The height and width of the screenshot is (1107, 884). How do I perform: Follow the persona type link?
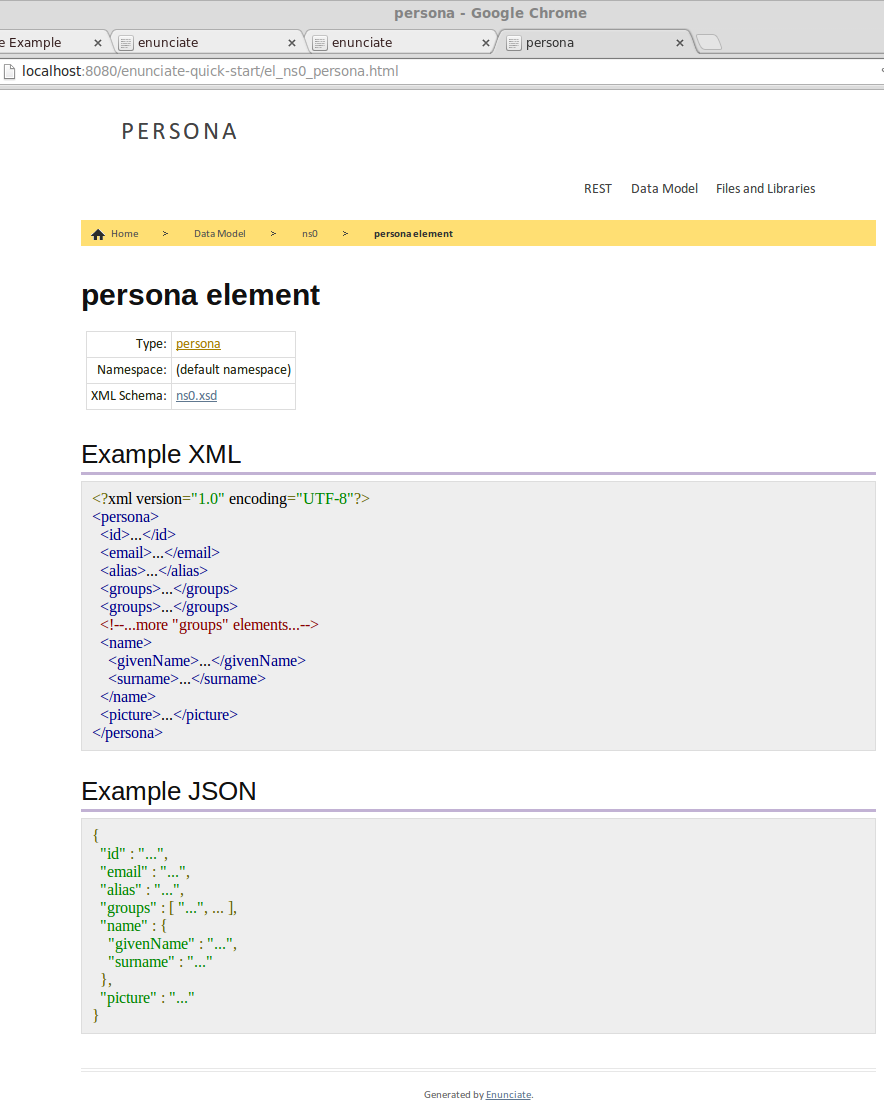pyautogui.click(x=198, y=344)
